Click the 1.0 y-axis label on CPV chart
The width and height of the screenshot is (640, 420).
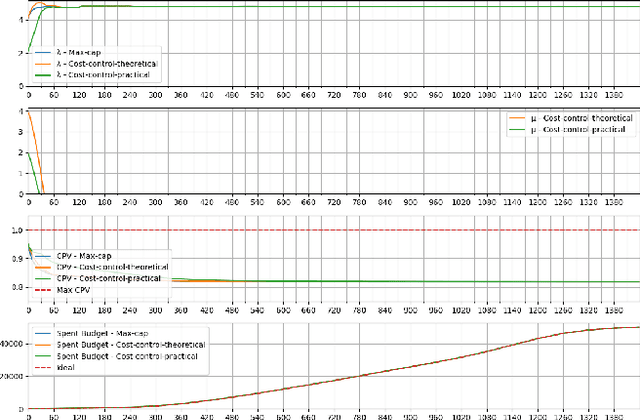tap(17, 230)
